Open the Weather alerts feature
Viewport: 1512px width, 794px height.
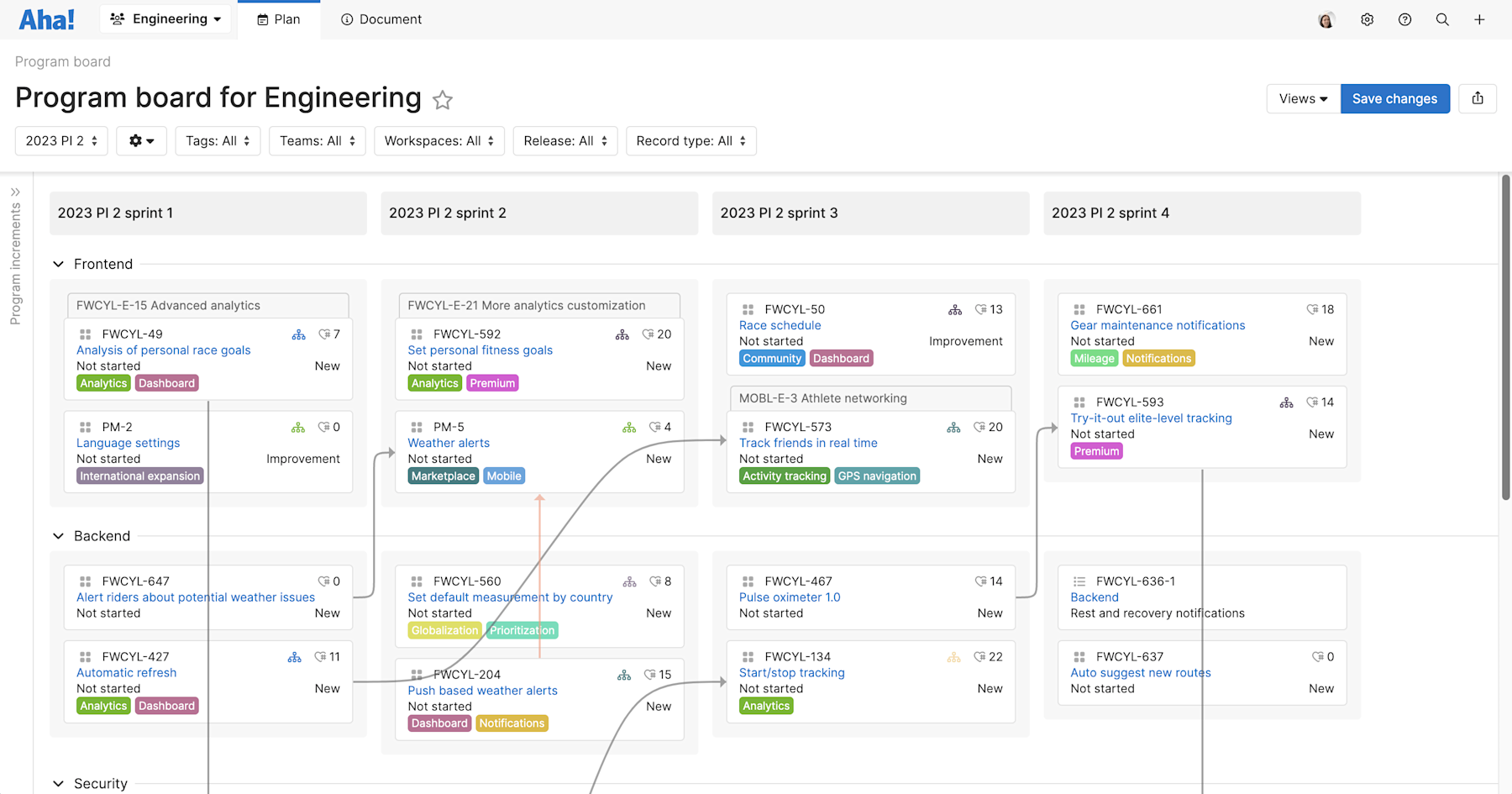[x=449, y=443]
